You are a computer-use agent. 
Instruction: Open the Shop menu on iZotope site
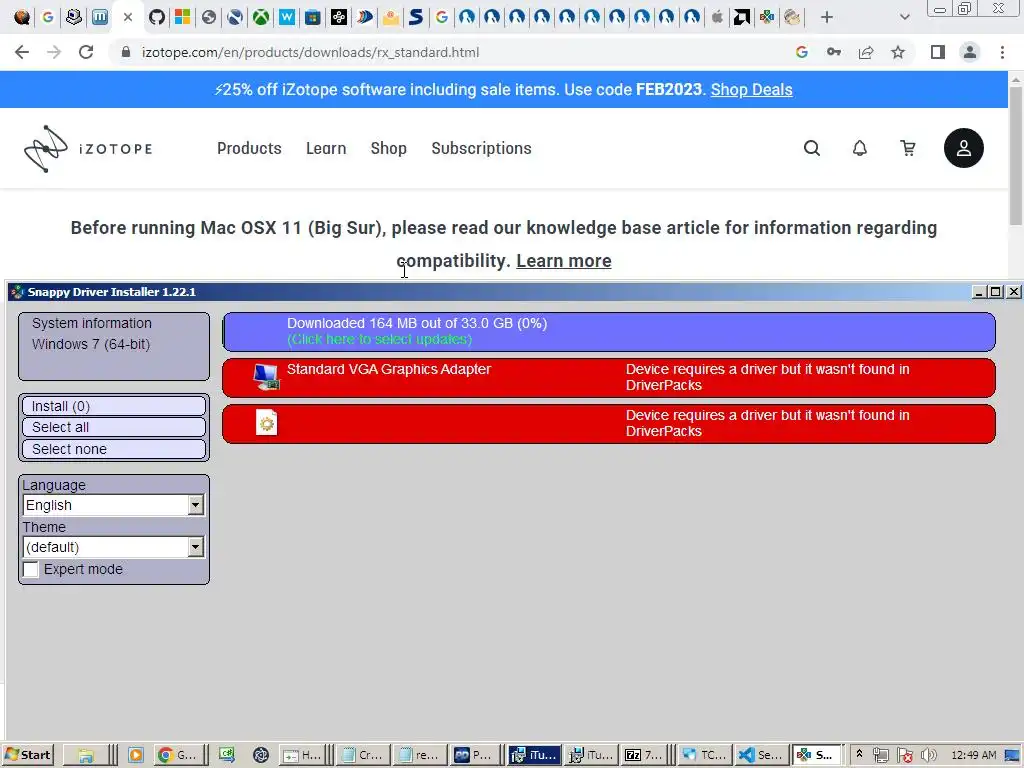(389, 148)
